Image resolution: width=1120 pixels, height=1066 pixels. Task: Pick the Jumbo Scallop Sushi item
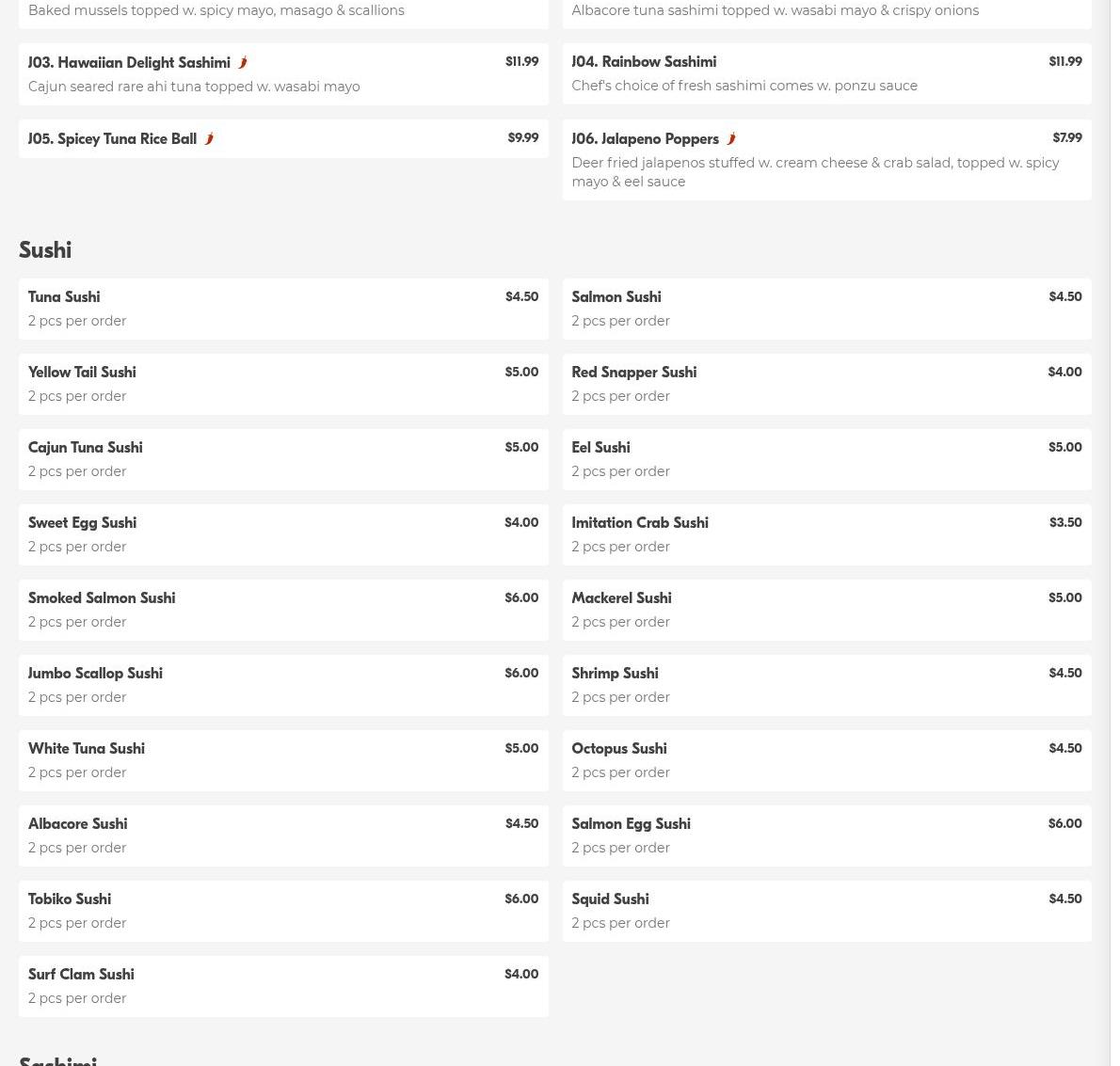282,685
